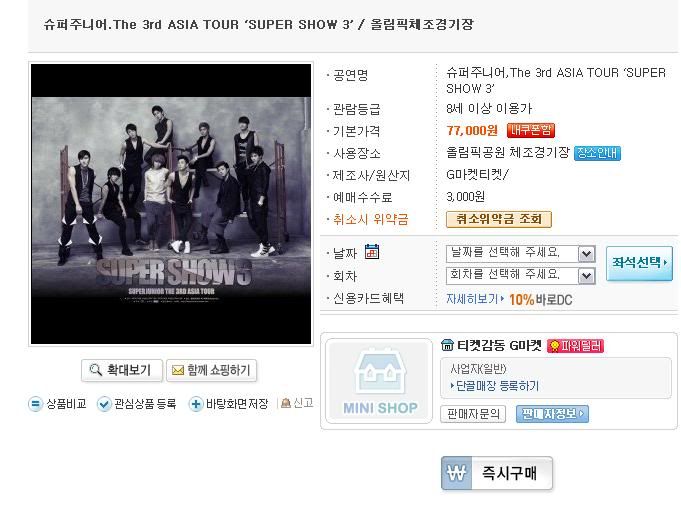Viewport: 681px width, 517px height.
Task: Click the 내쿠폰함 coupon badge
Action: [531, 130]
